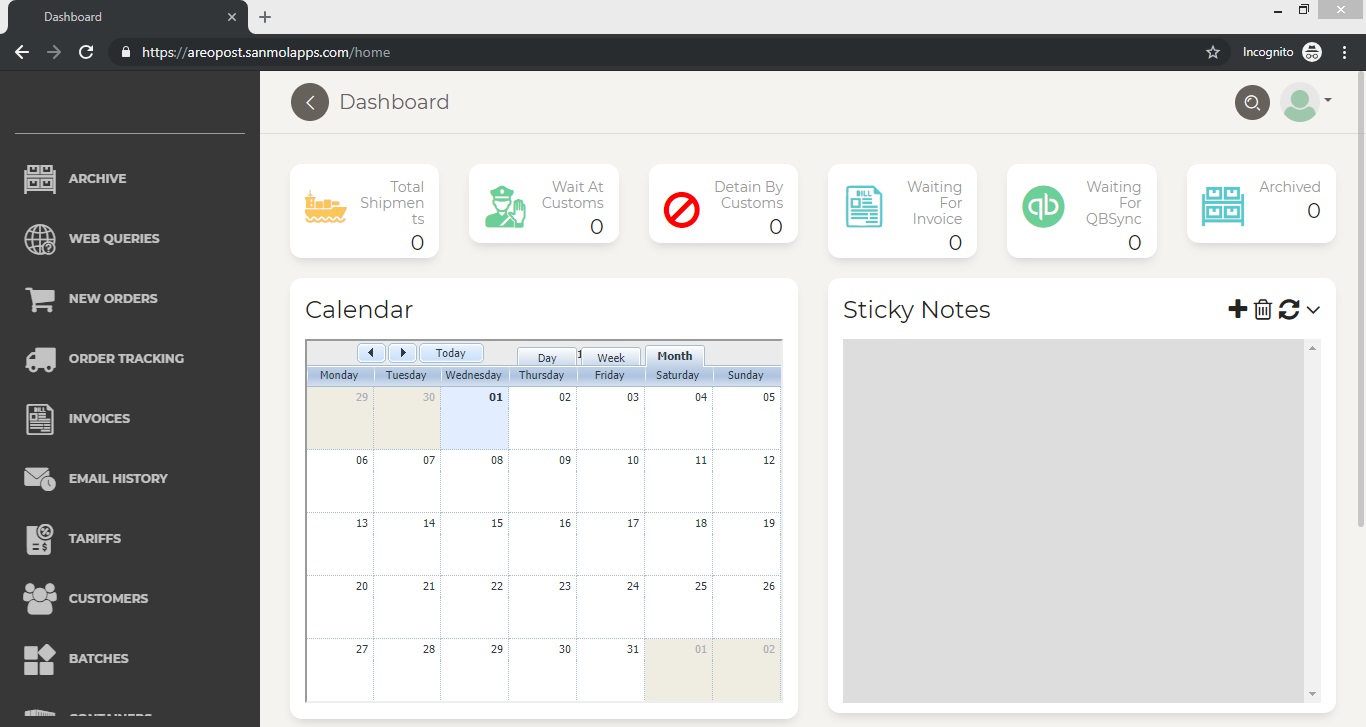Click the Detain By Customs prohibited icon

(x=682, y=211)
